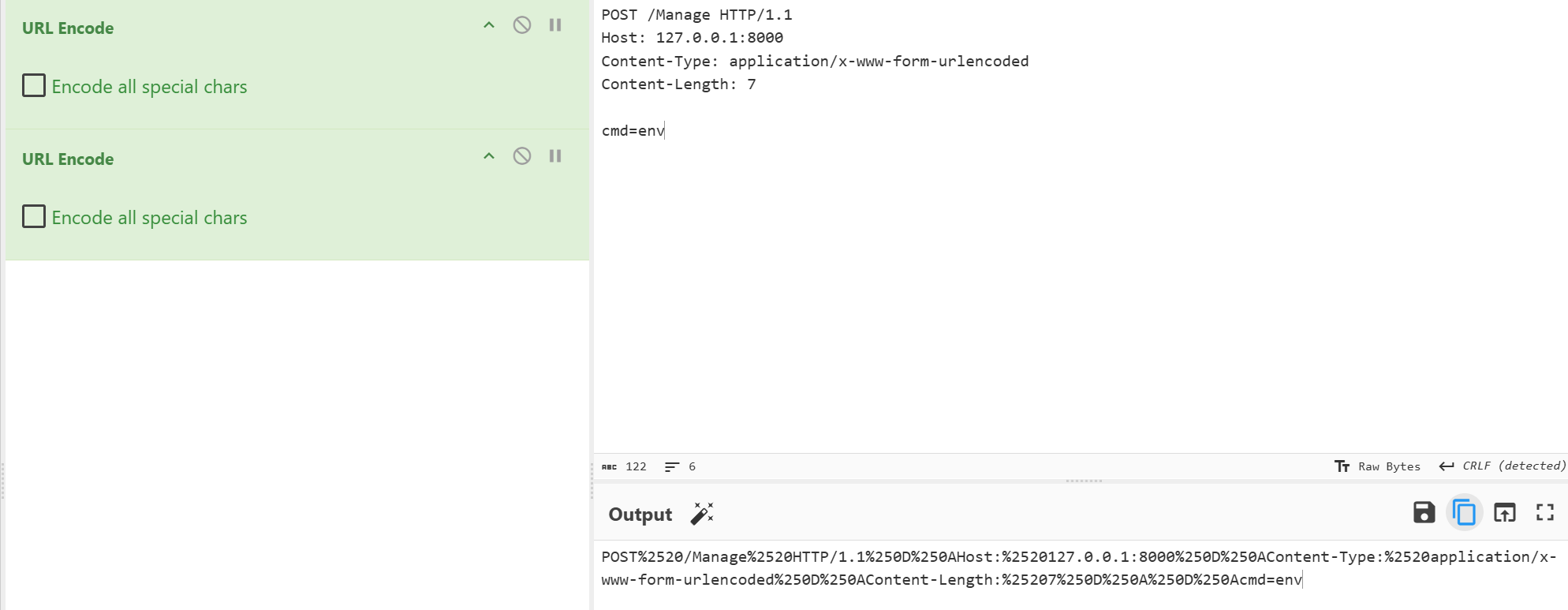This screenshot has height=610, width=1568.
Task: Open the Raw Bytes encoding selector
Action: coord(1377,466)
